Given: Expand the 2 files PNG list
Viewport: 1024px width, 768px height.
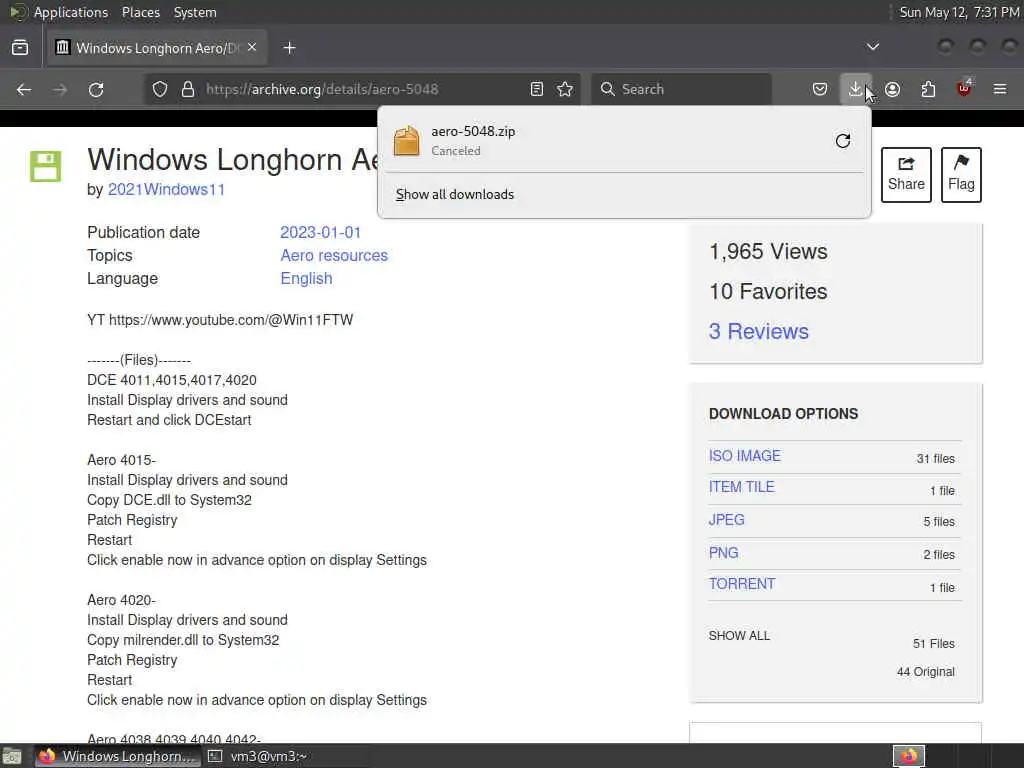Looking at the screenshot, I should click(938, 554).
